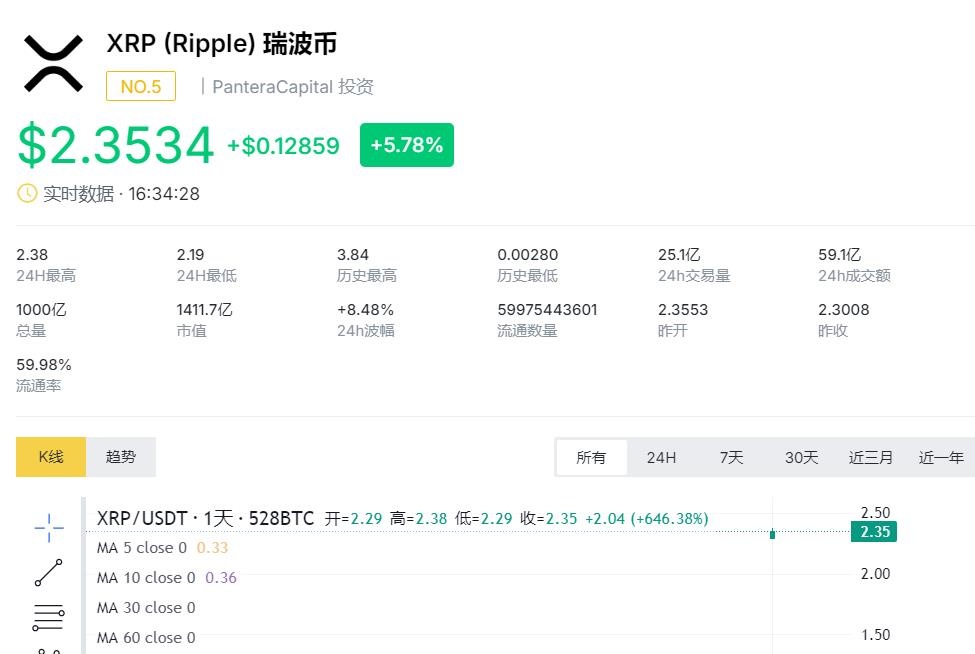Switch to the K线 chart tab
The width and height of the screenshot is (975, 654).
click(x=51, y=457)
